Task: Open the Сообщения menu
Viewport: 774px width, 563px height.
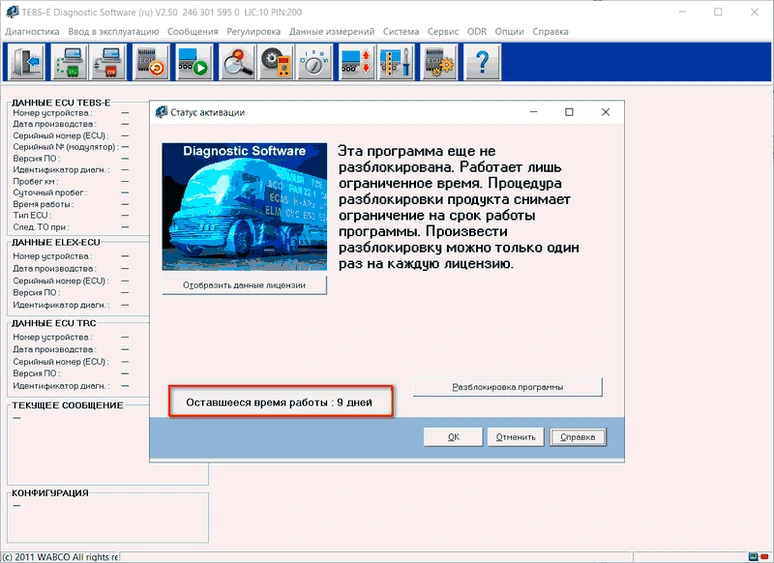Action: [193, 32]
